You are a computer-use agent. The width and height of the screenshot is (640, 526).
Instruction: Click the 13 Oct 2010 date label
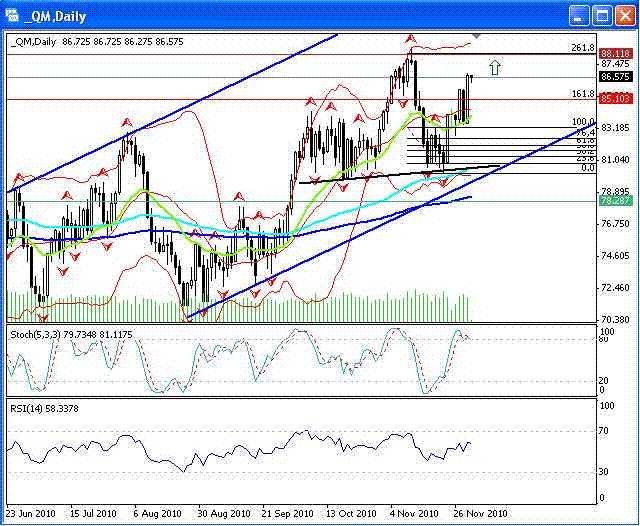tap(351, 513)
